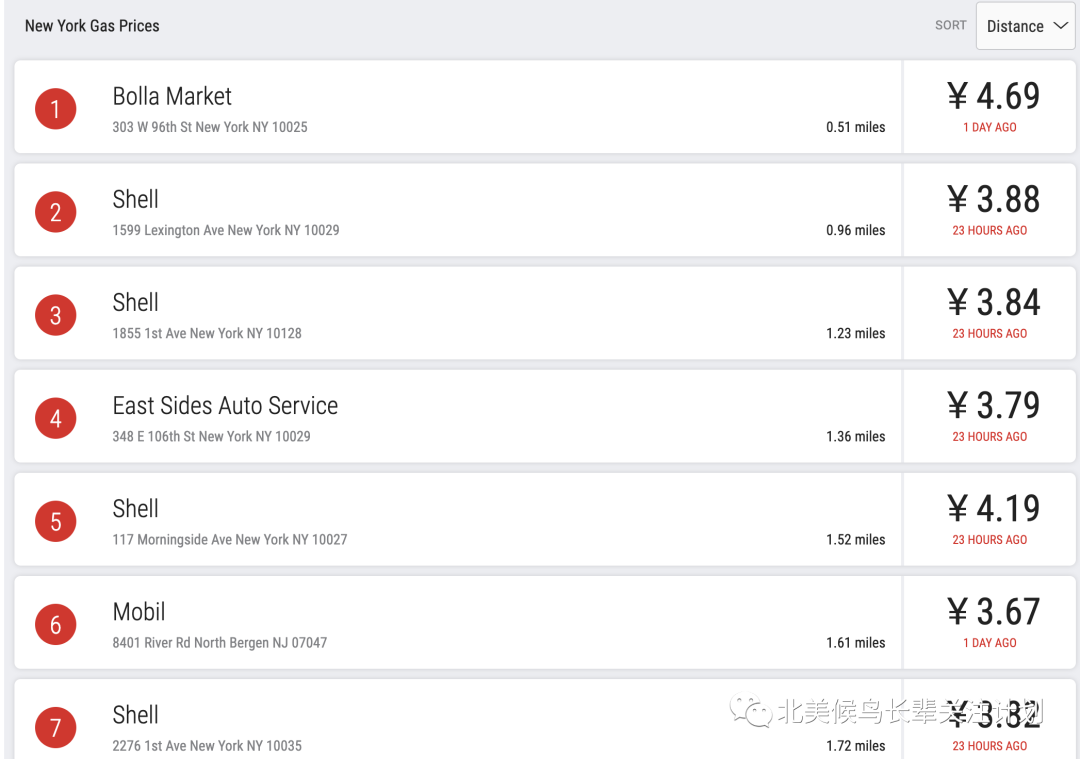Open East Sides Auto Service listing
The width and height of the screenshot is (1080, 759).
[x=225, y=406]
